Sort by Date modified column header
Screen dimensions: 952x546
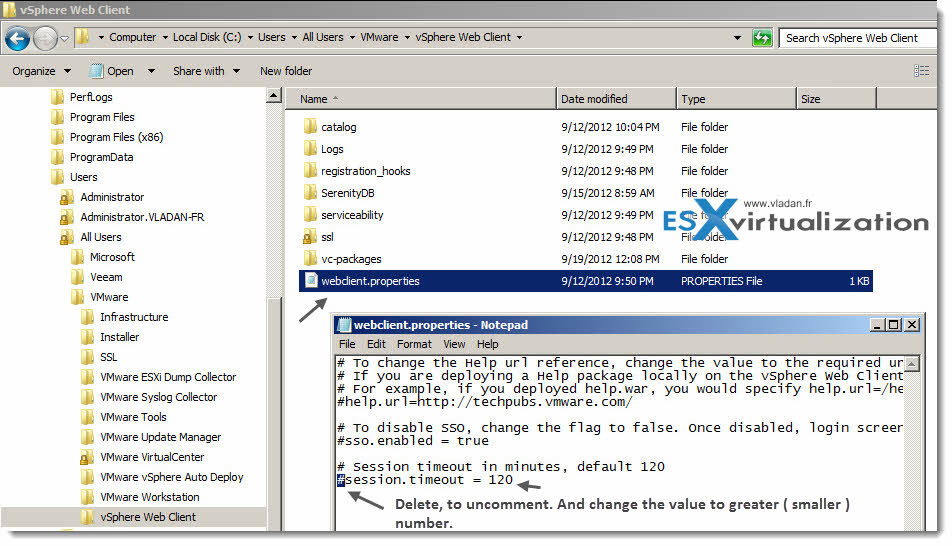pos(616,98)
